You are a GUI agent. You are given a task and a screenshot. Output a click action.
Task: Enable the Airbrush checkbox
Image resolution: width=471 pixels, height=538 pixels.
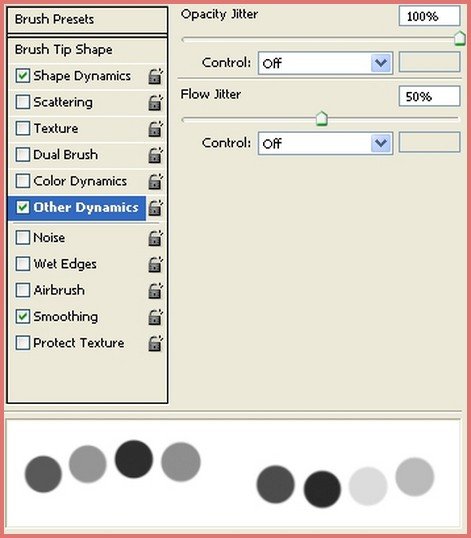pyautogui.click(x=23, y=290)
